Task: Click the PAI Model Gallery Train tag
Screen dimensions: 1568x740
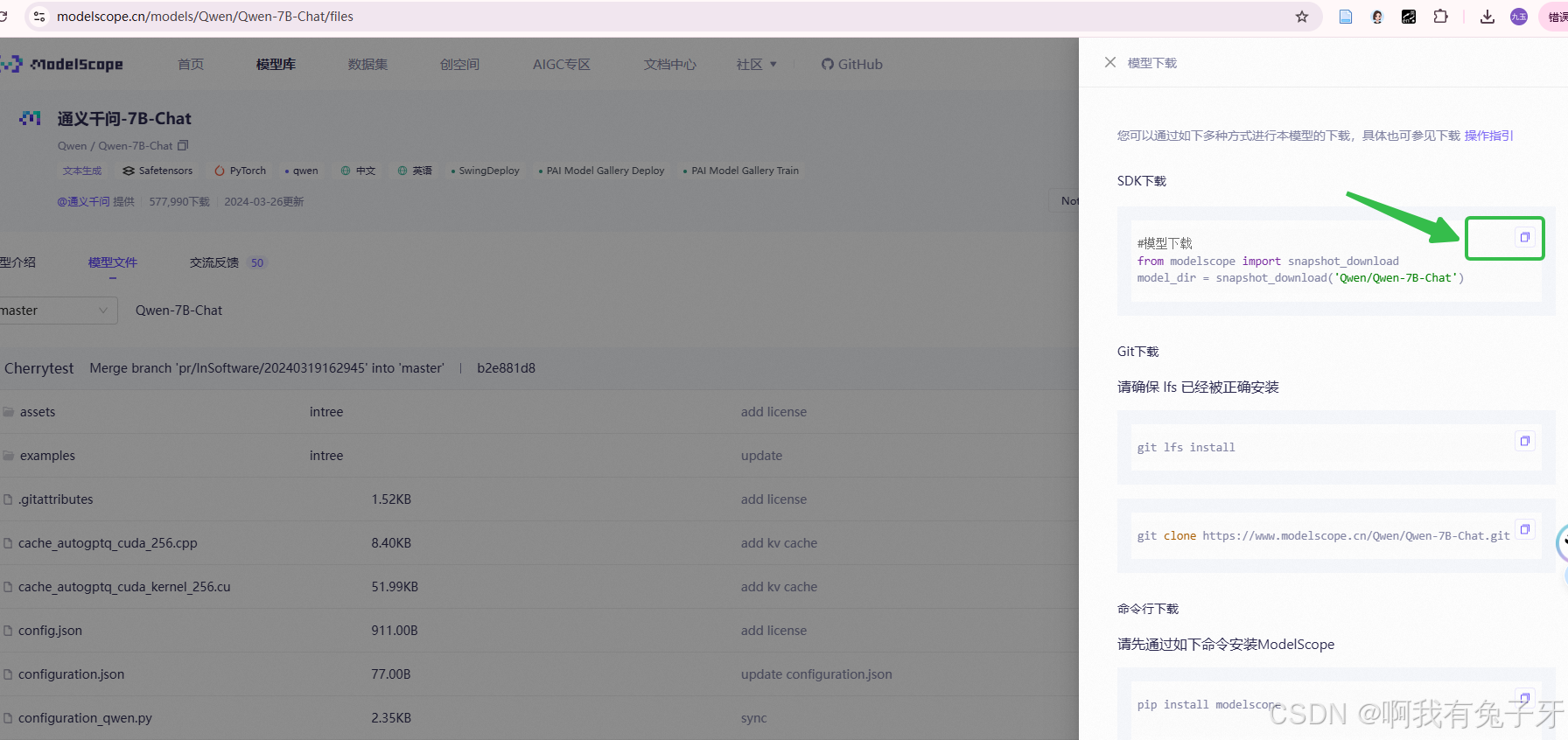Action: pos(741,171)
